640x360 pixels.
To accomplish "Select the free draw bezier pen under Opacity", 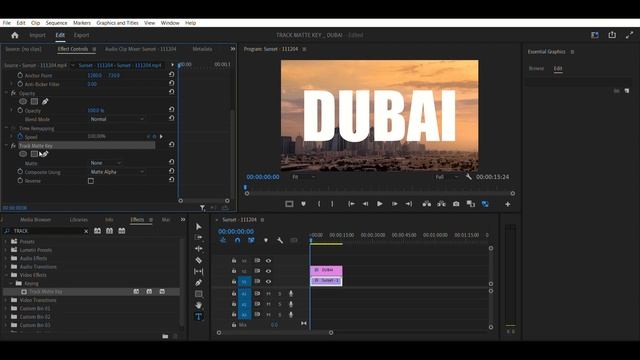I will pyautogui.click(x=45, y=101).
